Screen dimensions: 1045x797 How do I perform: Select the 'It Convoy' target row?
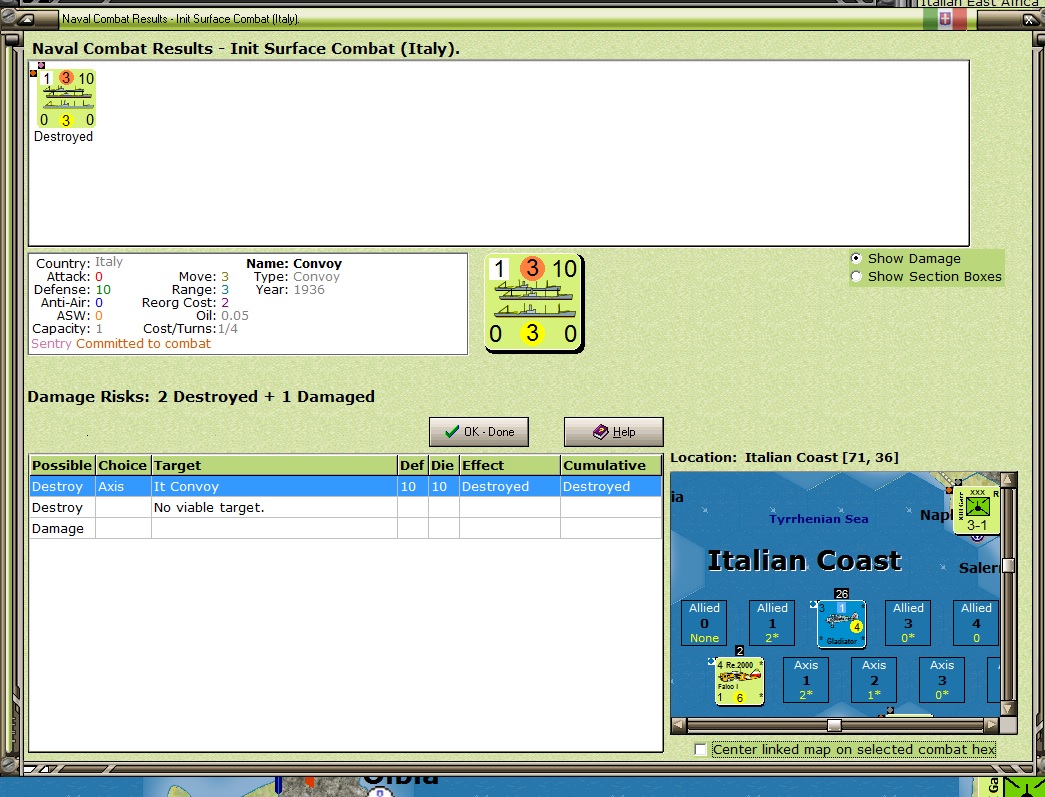345,486
